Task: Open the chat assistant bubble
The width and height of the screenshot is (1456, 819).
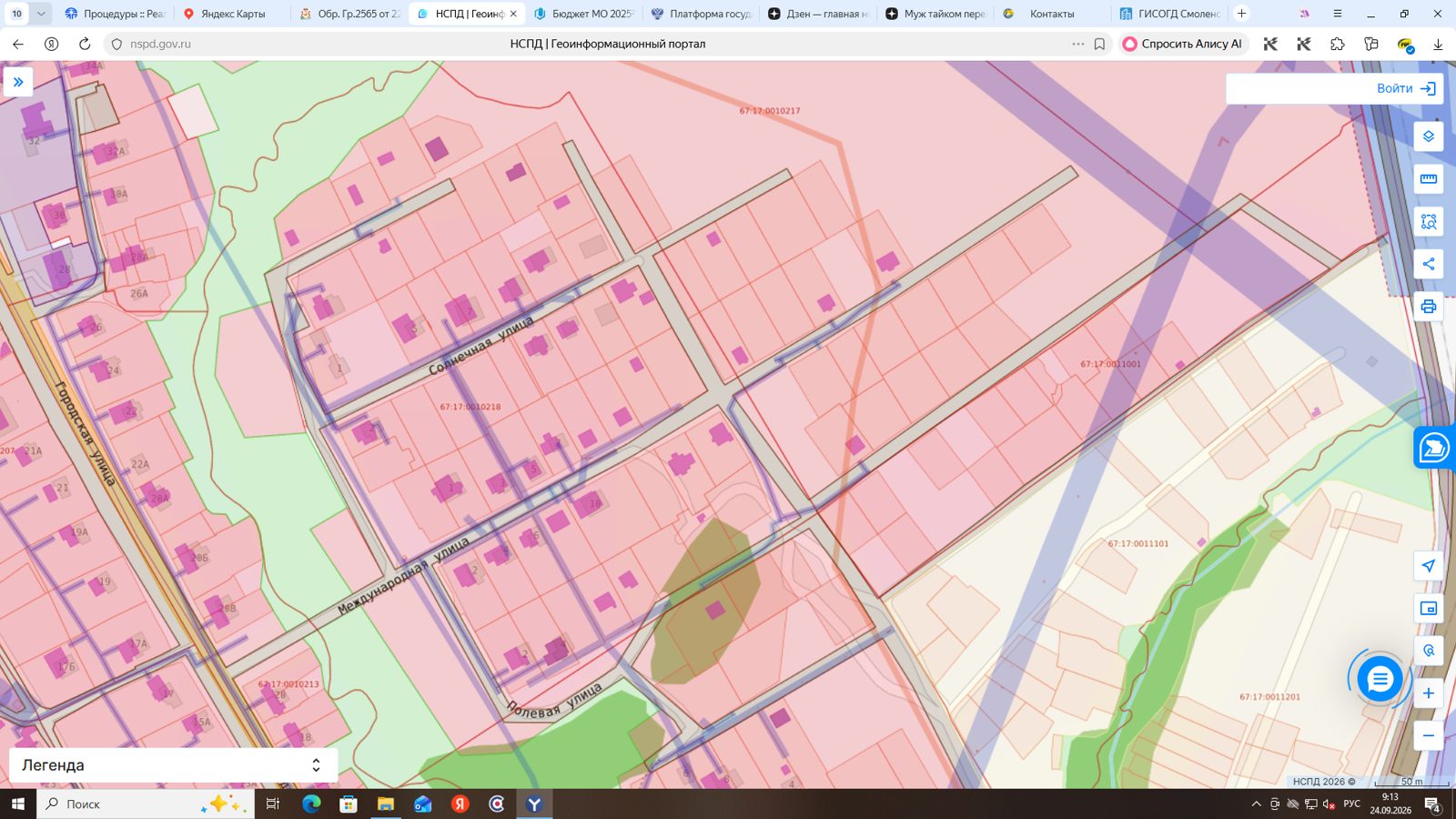Action: (1380, 679)
